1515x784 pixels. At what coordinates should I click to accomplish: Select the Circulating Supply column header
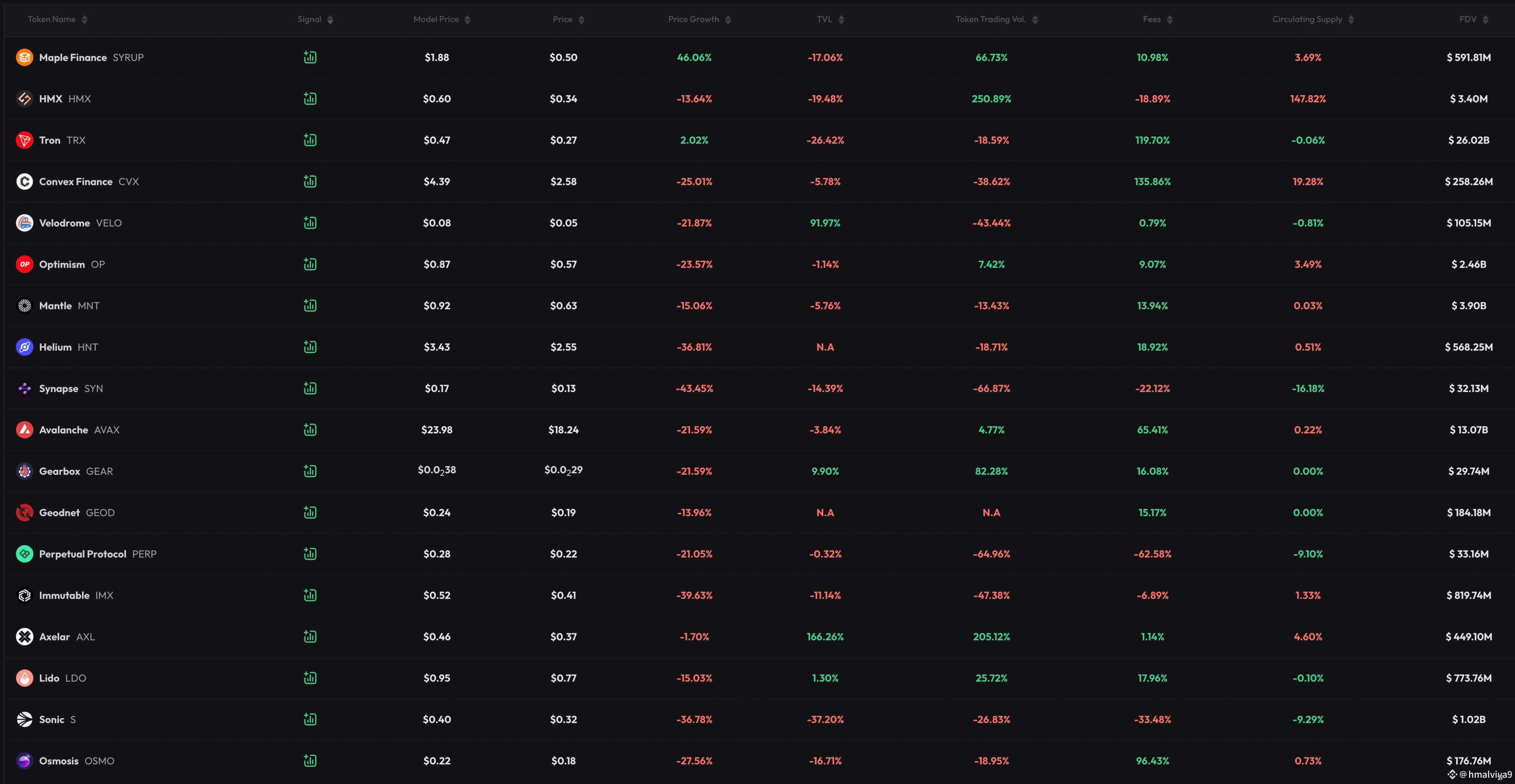(x=1307, y=19)
